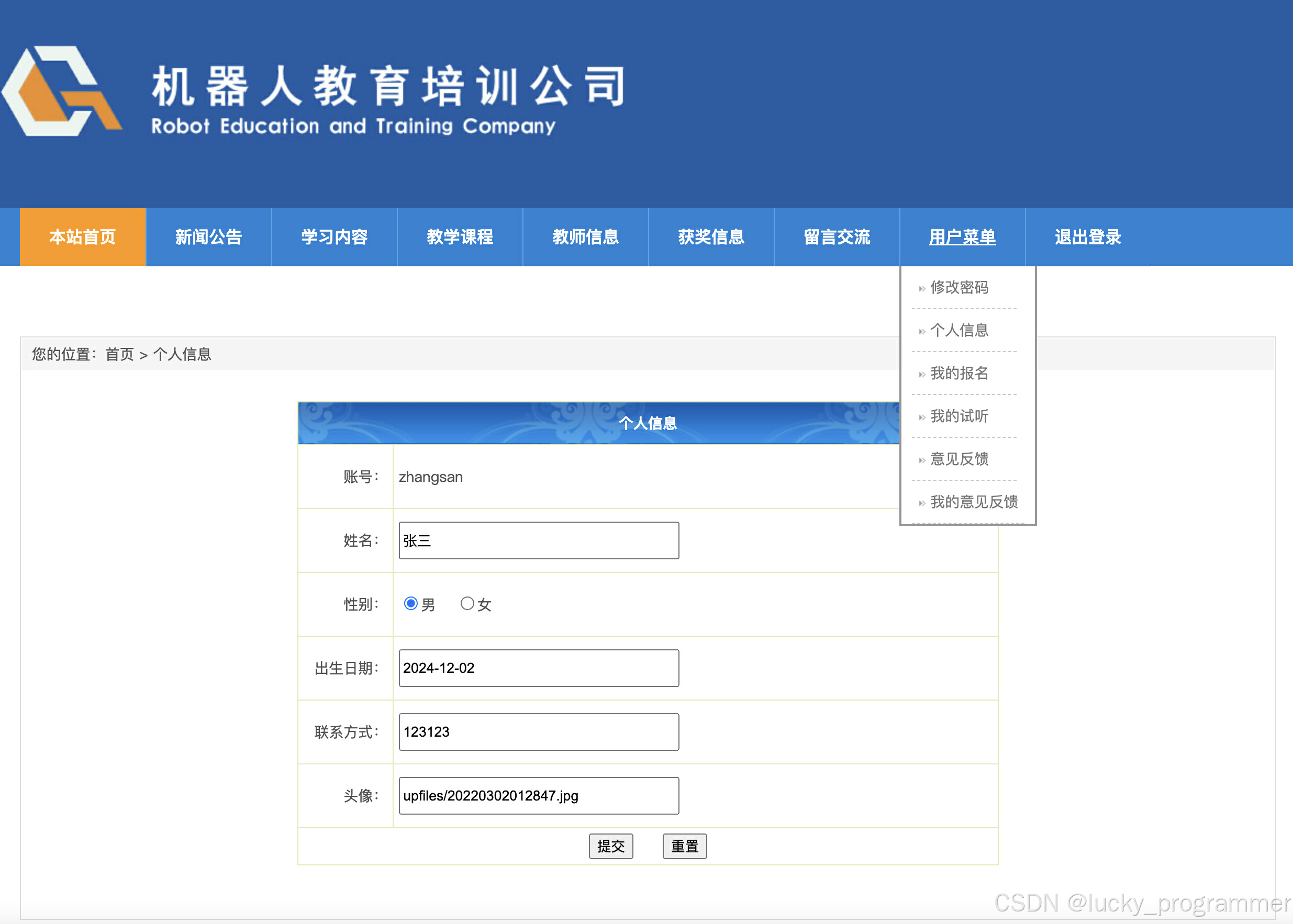The height and width of the screenshot is (924, 1293).
Task: Open 留言交流 navigation tab
Action: point(837,236)
